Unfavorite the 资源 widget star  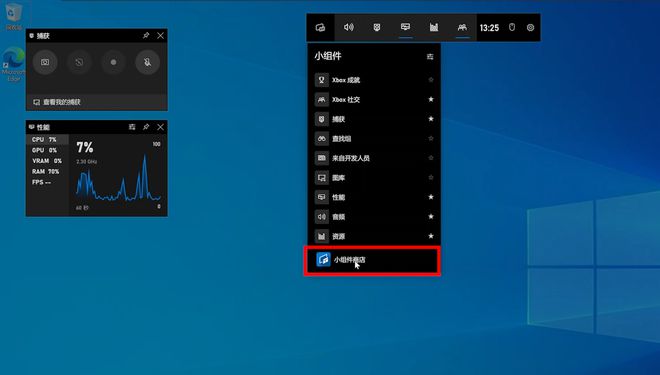(431, 236)
